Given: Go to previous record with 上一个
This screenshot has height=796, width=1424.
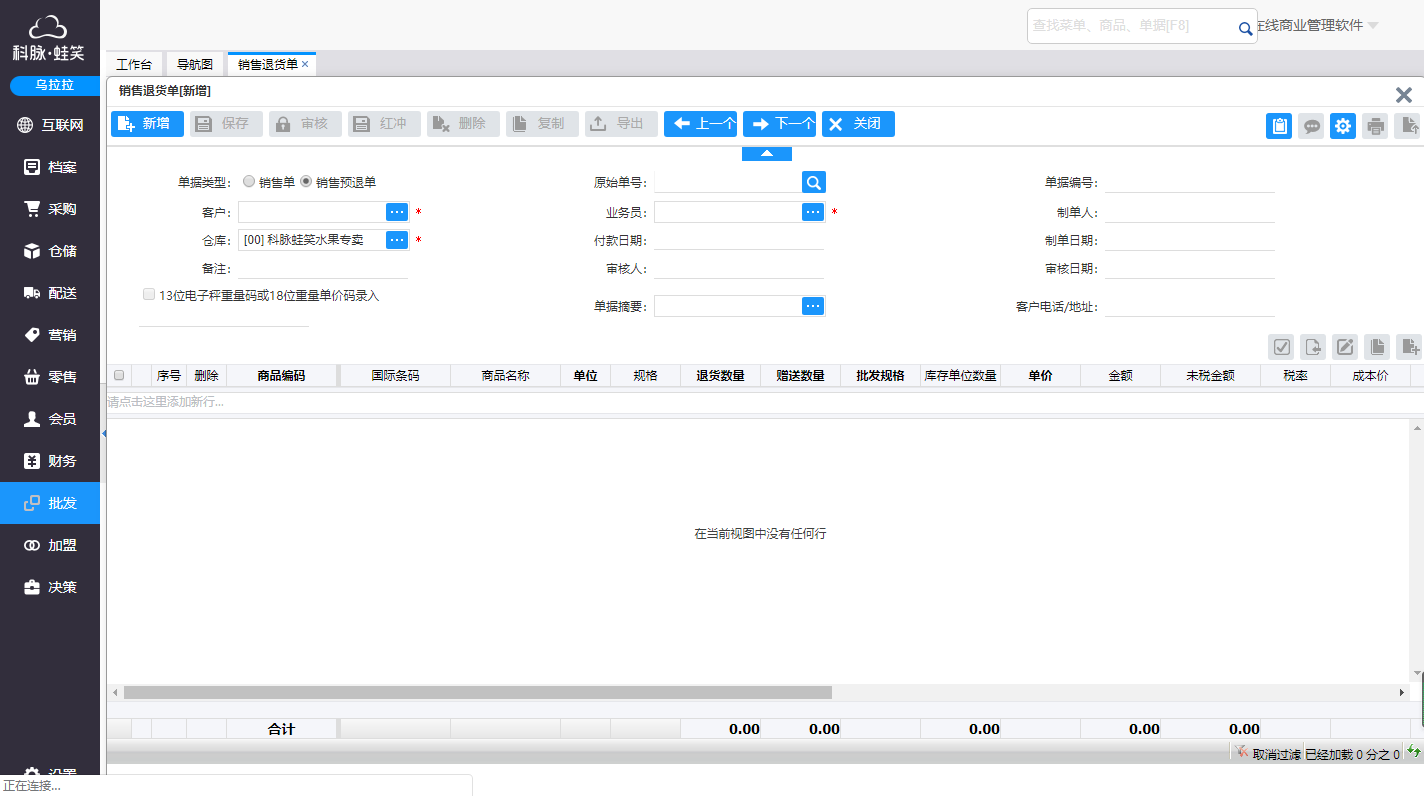Looking at the screenshot, I should coord(700,124).
